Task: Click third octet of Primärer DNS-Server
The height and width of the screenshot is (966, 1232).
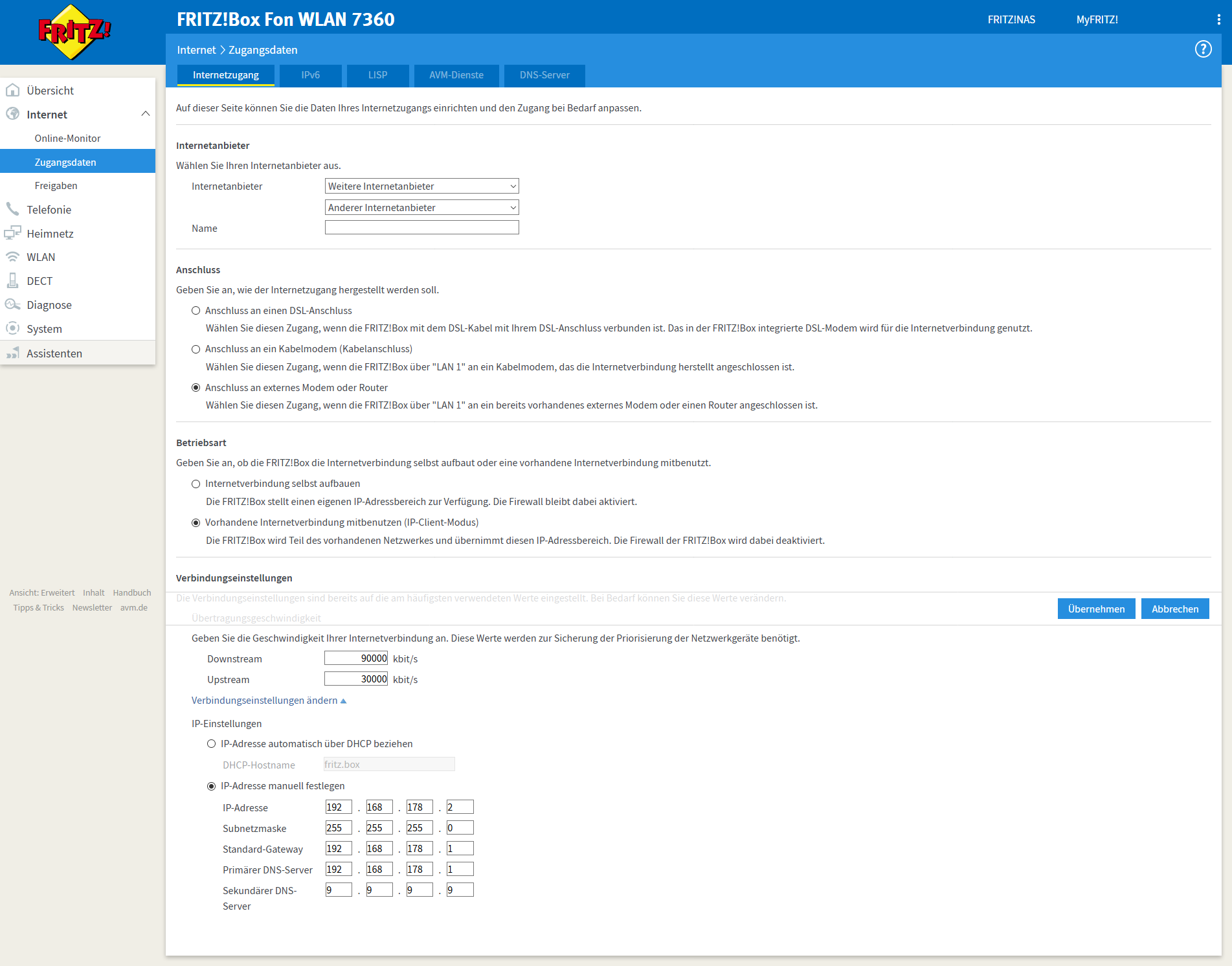Action: pos(420,869)
